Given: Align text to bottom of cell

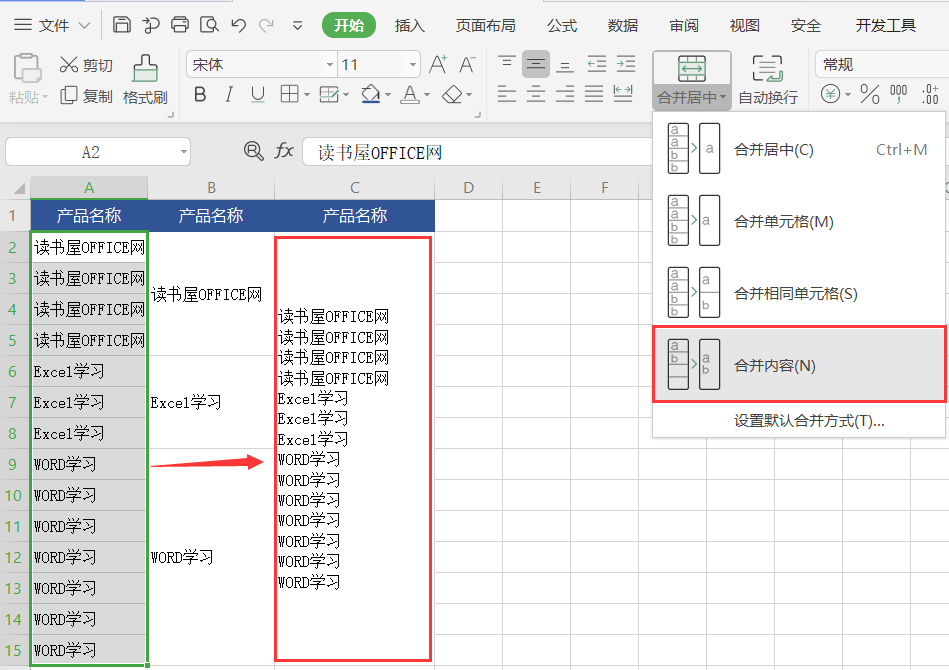Looking at the screenshot, I should click(x=565, y=64).
